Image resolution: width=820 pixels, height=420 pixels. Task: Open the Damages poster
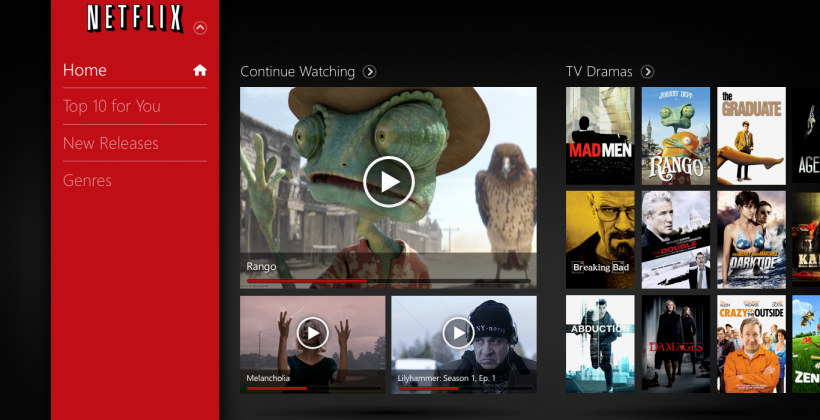pyautogui.click(x=676, y=344)
